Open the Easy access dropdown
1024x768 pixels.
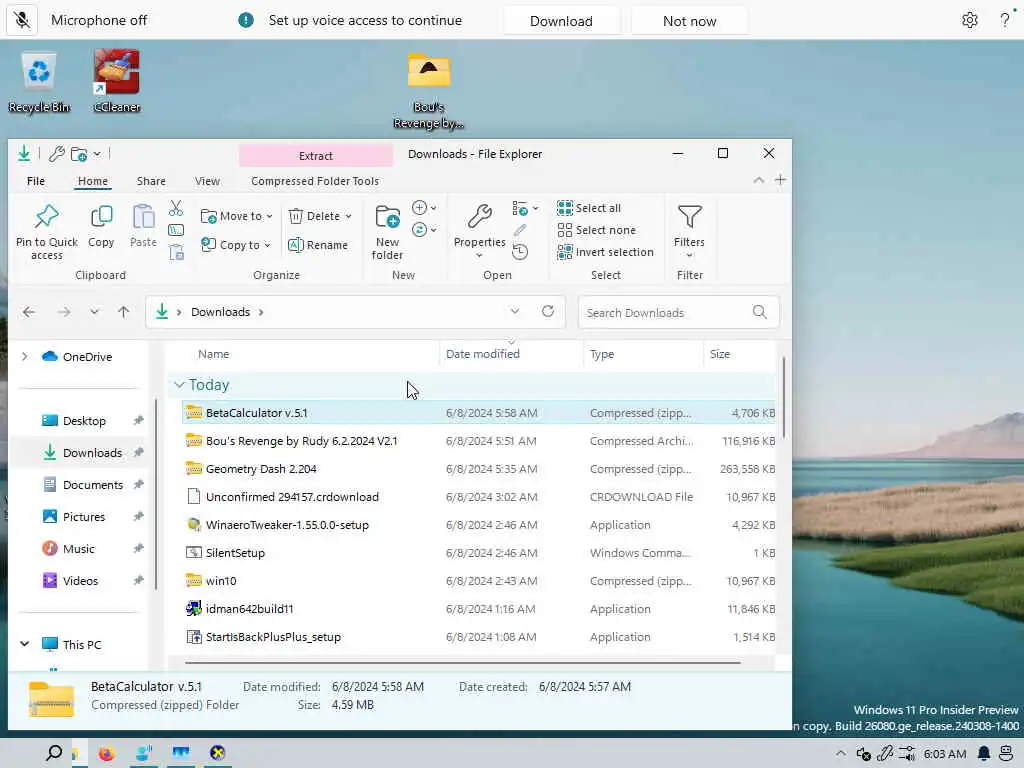pos(424,230)
